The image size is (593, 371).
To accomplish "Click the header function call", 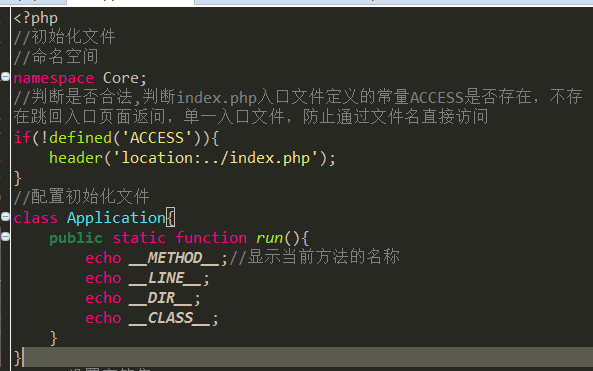I will coord(76,158).
